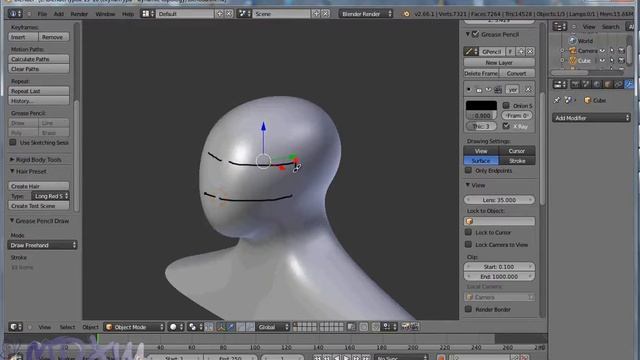Click the Calculate Paths button

[x=39, y=59]
